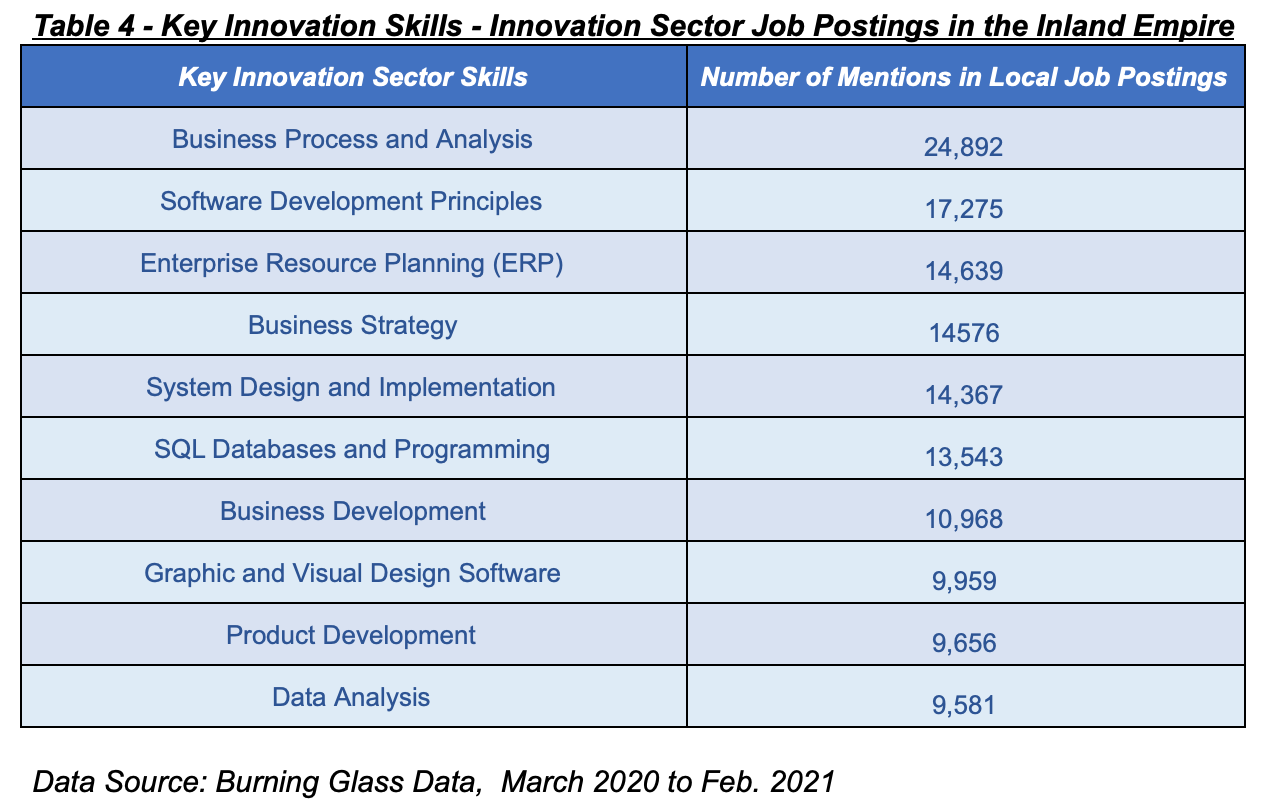
Task: Click the Number of Mentions column header
Action: tap(964, 77)
